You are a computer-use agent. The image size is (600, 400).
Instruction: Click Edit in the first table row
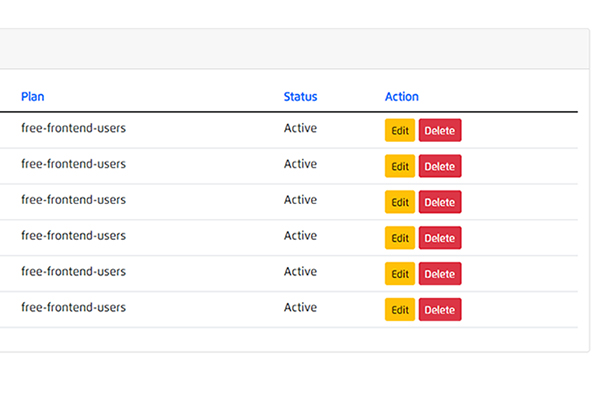coord(400,131)
